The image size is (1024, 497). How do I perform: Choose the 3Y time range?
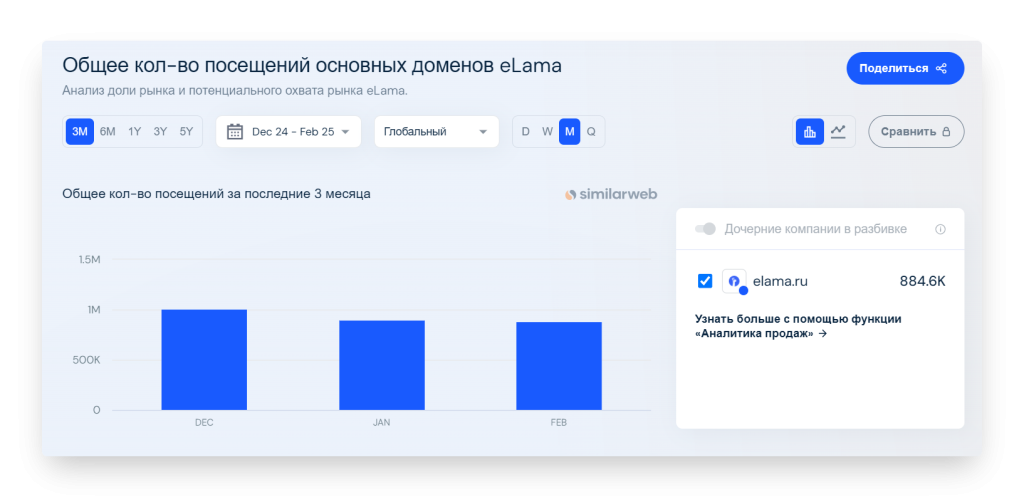pyautogui.click(x=160, y=131)
